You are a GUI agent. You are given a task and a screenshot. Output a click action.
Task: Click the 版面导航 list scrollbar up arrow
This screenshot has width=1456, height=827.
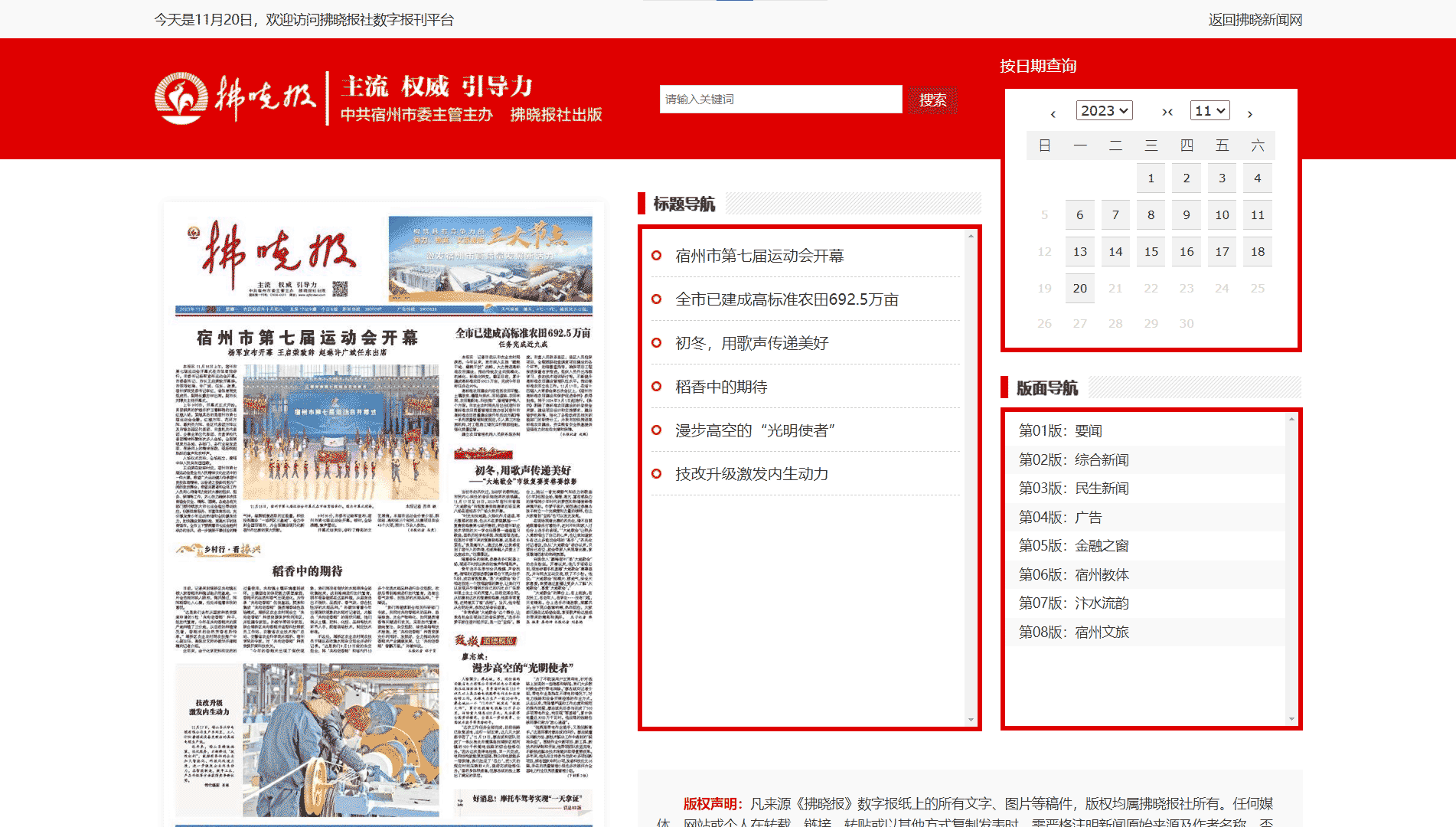click(1291, 419)
